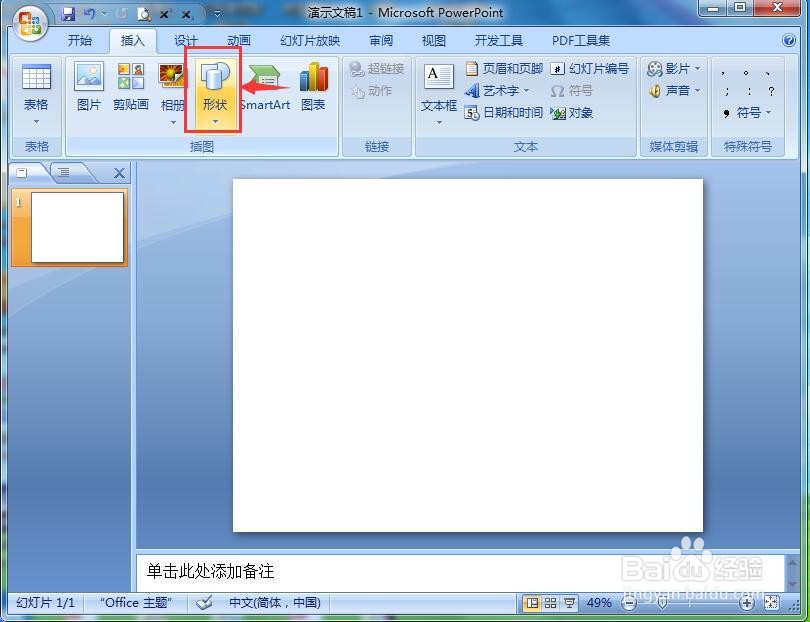Insert the 。 full stop special symbol

click(746, 73)
